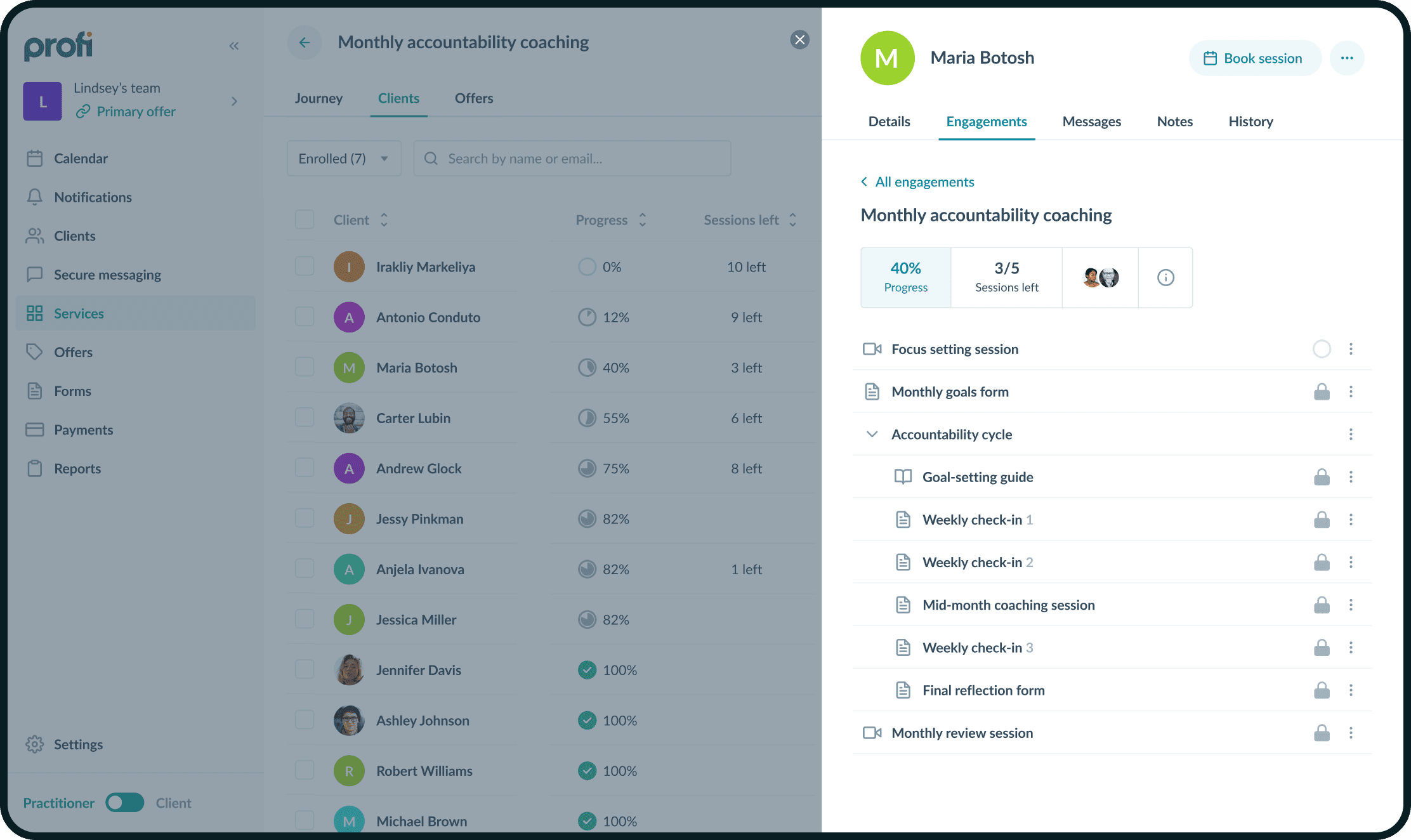1411x840 pixels.
Task: Toggle Practitioner/Client view switch
Action: [x=125, y=803]
